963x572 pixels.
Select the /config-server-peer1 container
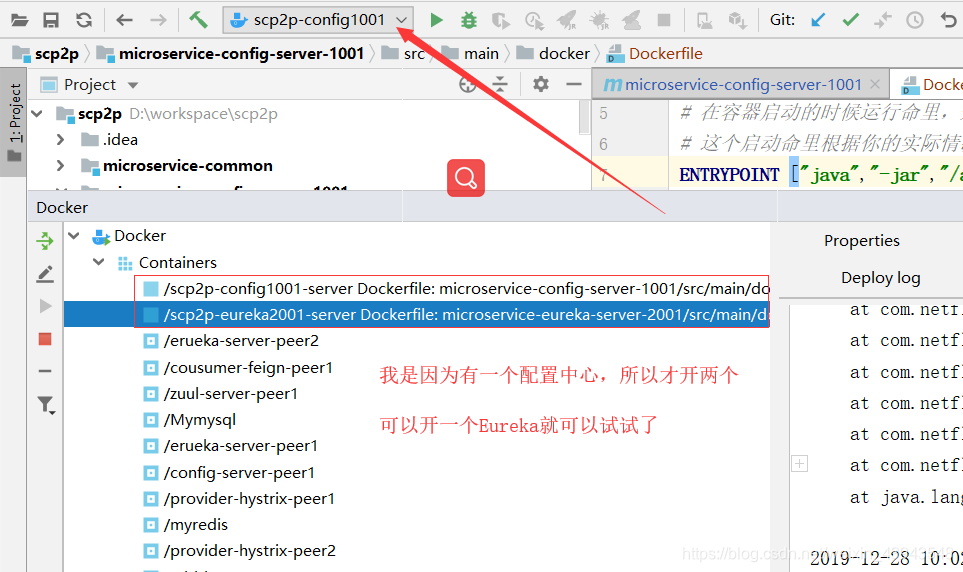[x=229, y=473]
